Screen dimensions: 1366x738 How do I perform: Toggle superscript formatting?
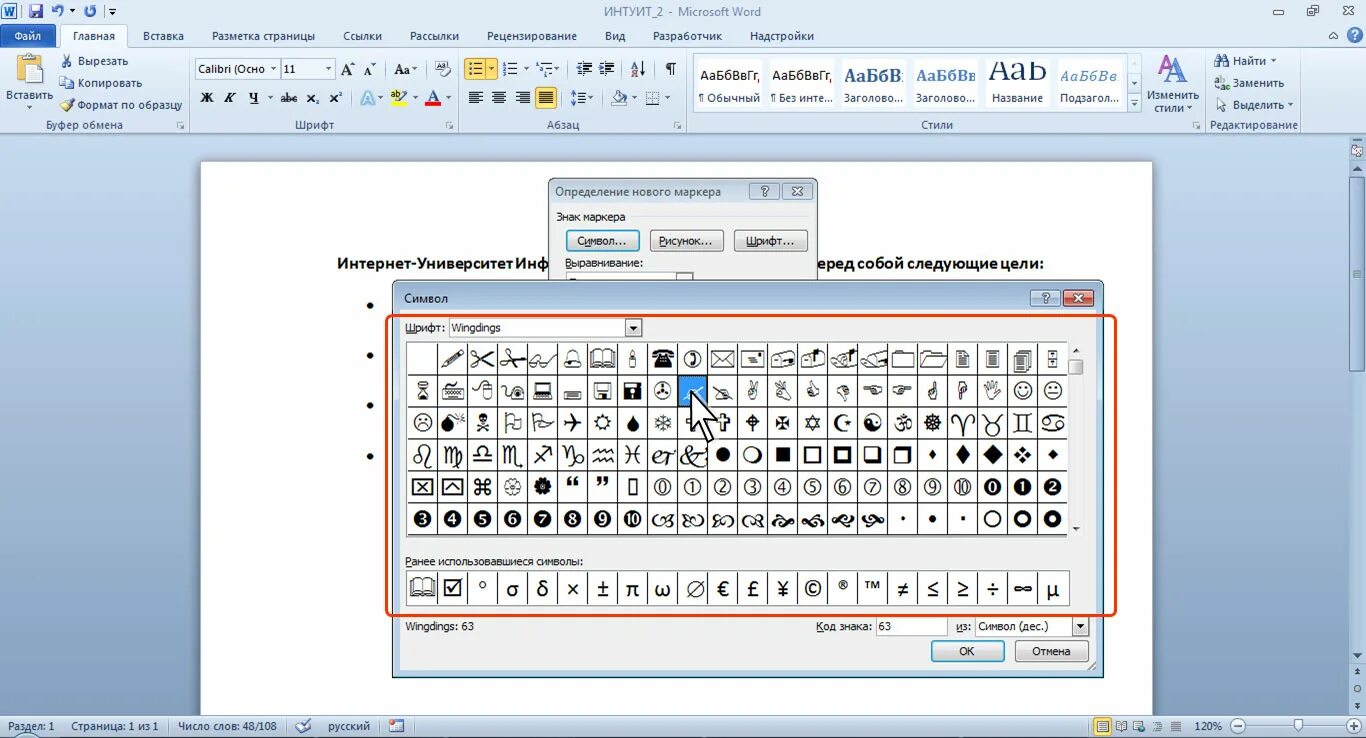(336, 98)
